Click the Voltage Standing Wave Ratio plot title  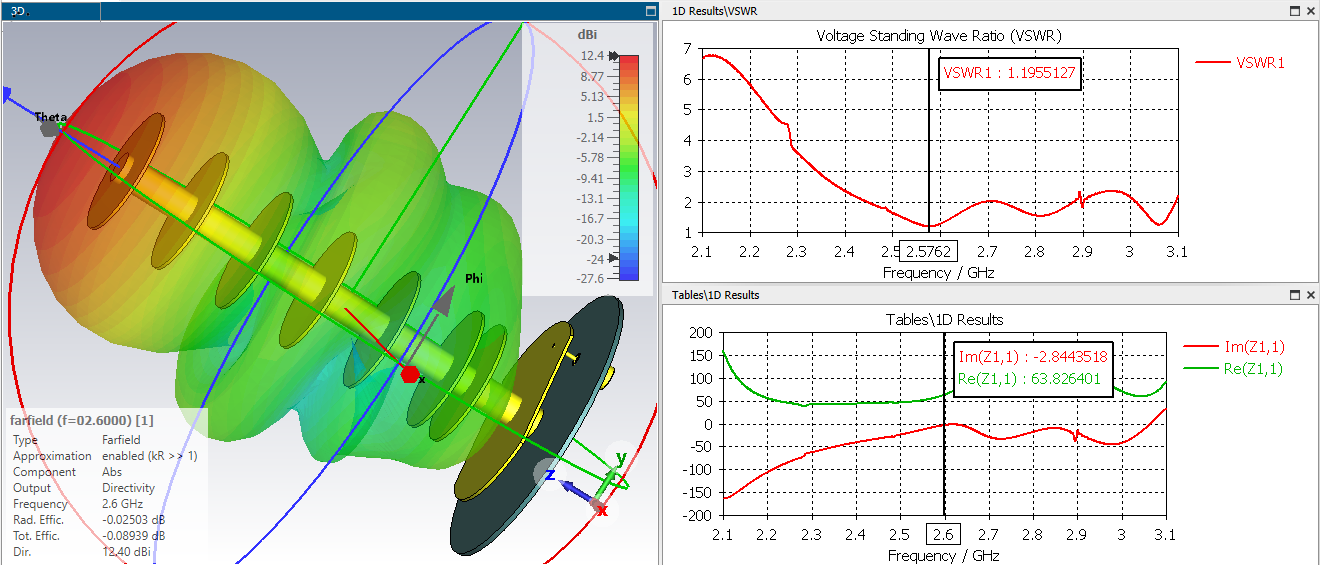point(939,35)
